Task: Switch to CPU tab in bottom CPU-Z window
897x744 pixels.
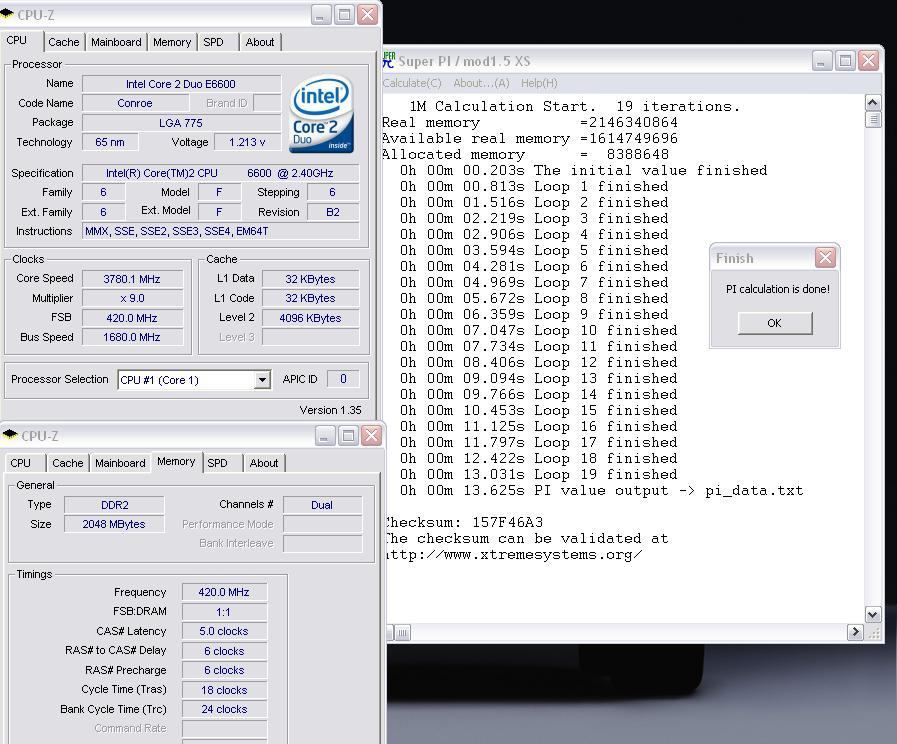Action: coord(21,463)
